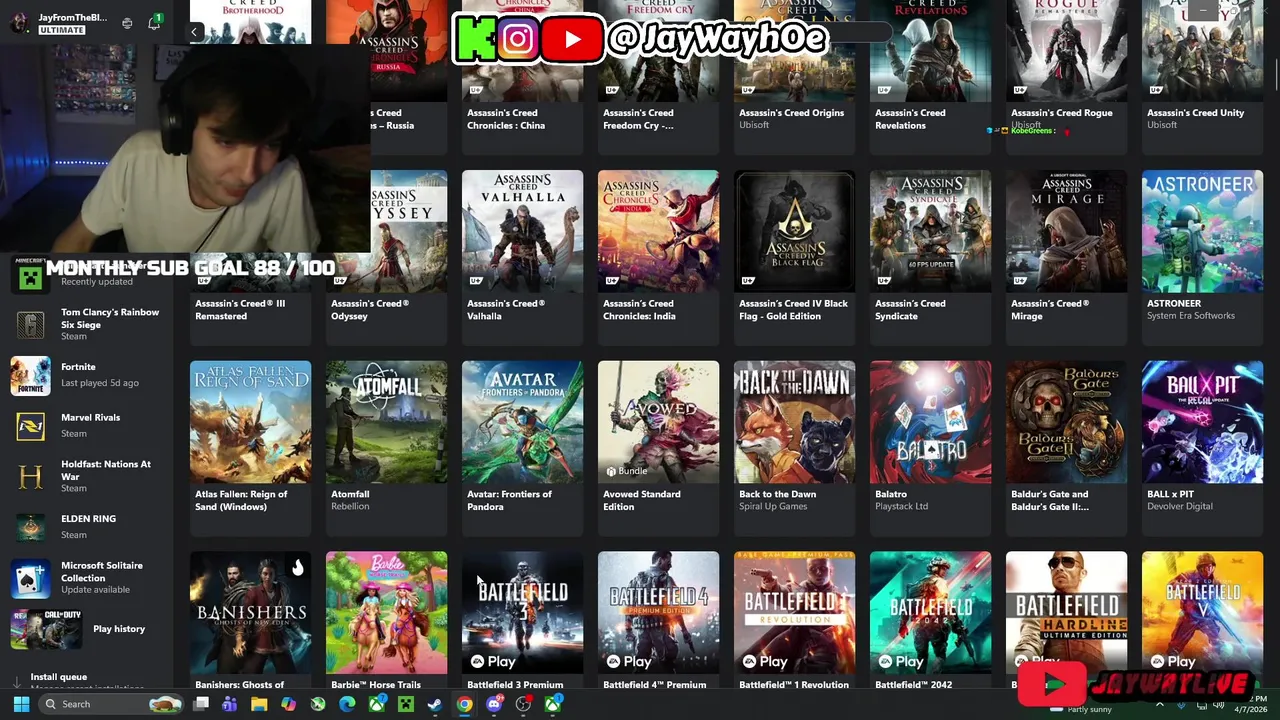Switch to Google Chrome on the taskbar
This screenshot has height=720, width=1280.
point(465,704)
